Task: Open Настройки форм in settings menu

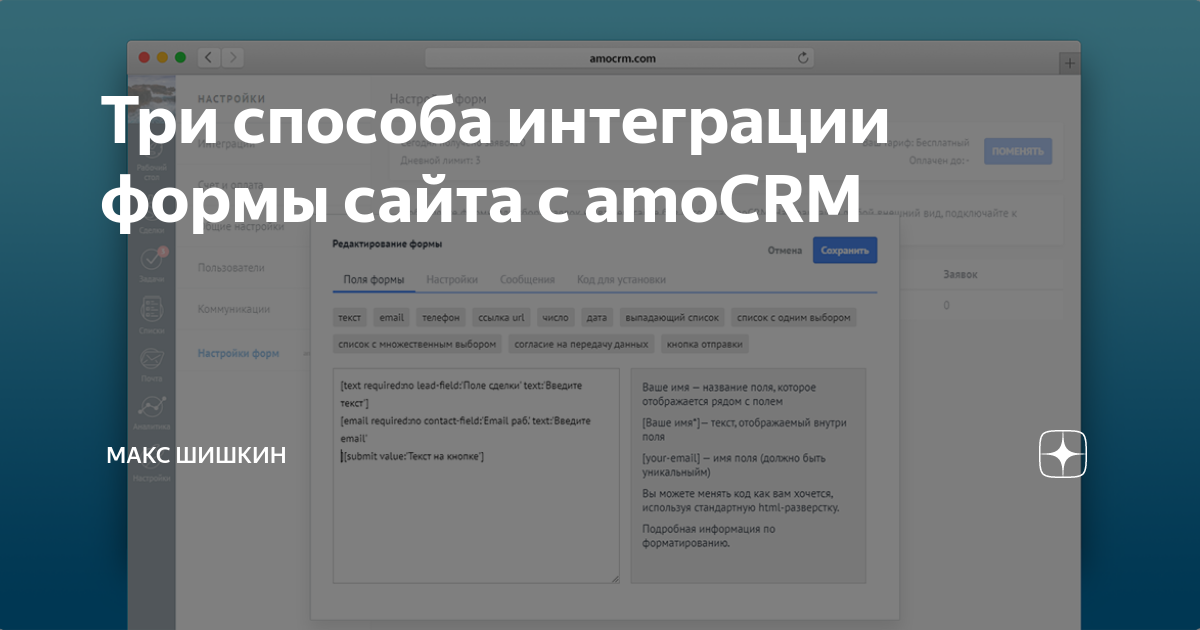Action: pyautogui.click(x=237, y=353)
